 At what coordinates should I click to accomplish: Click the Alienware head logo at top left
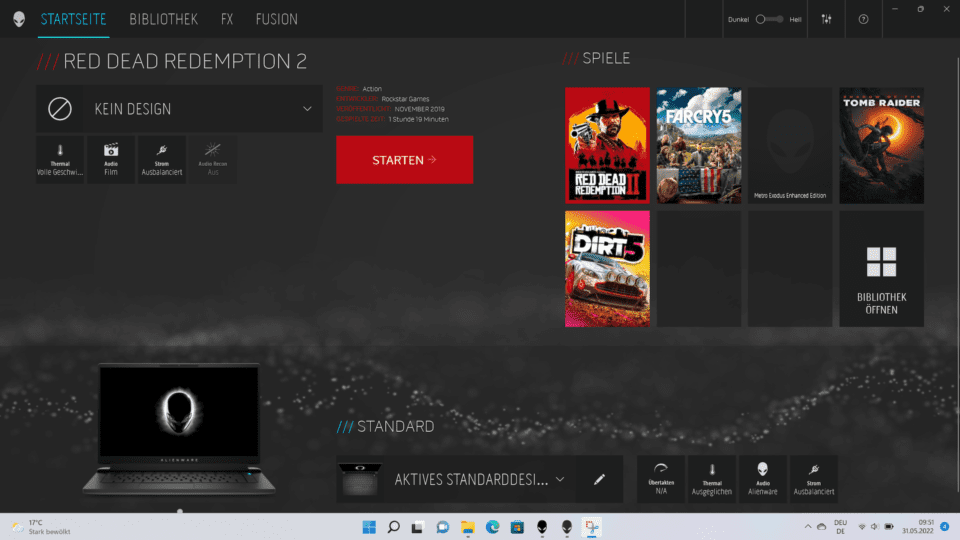[19, 19]
